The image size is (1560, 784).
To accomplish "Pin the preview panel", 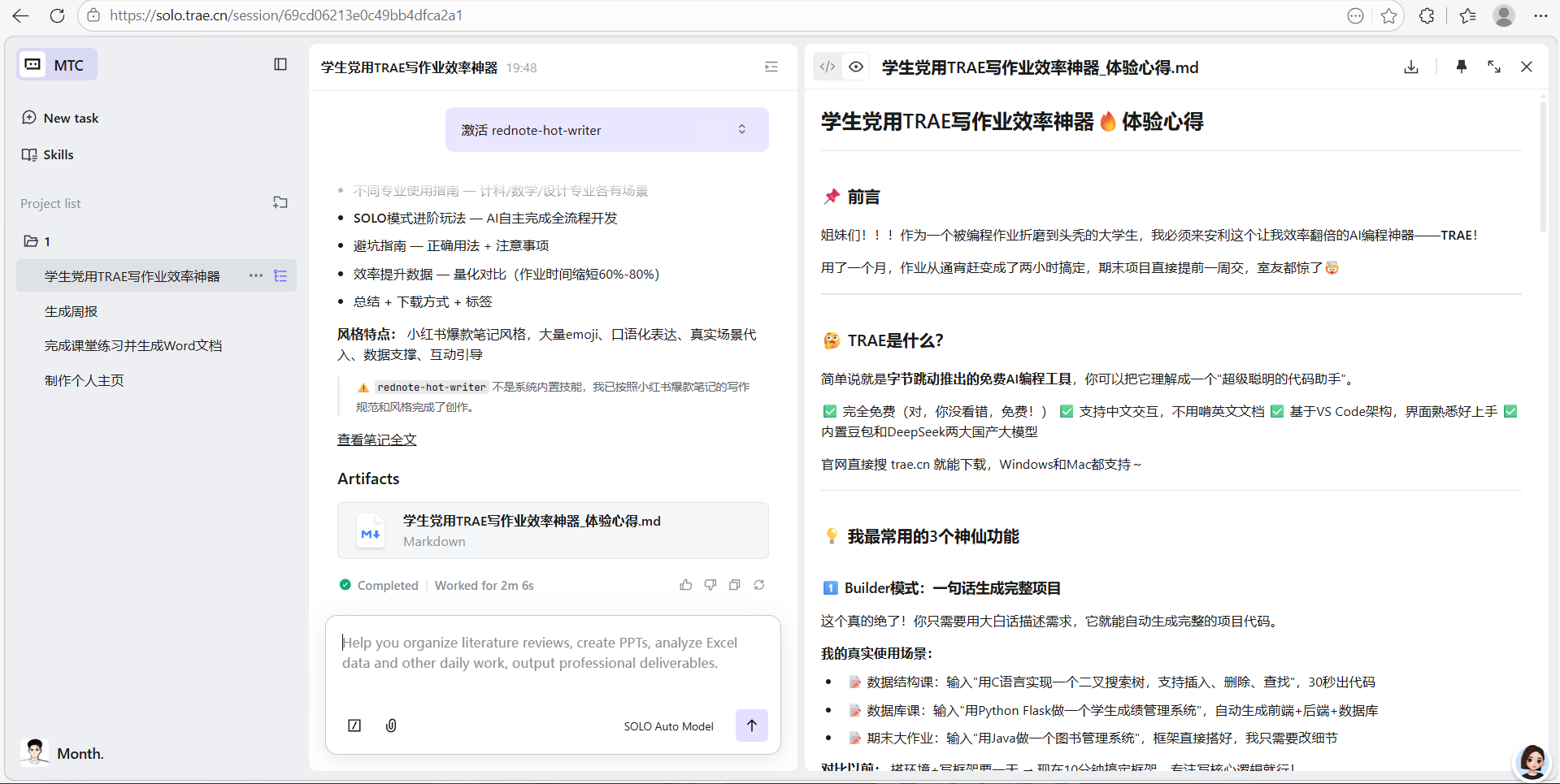I will (1461, 67).
